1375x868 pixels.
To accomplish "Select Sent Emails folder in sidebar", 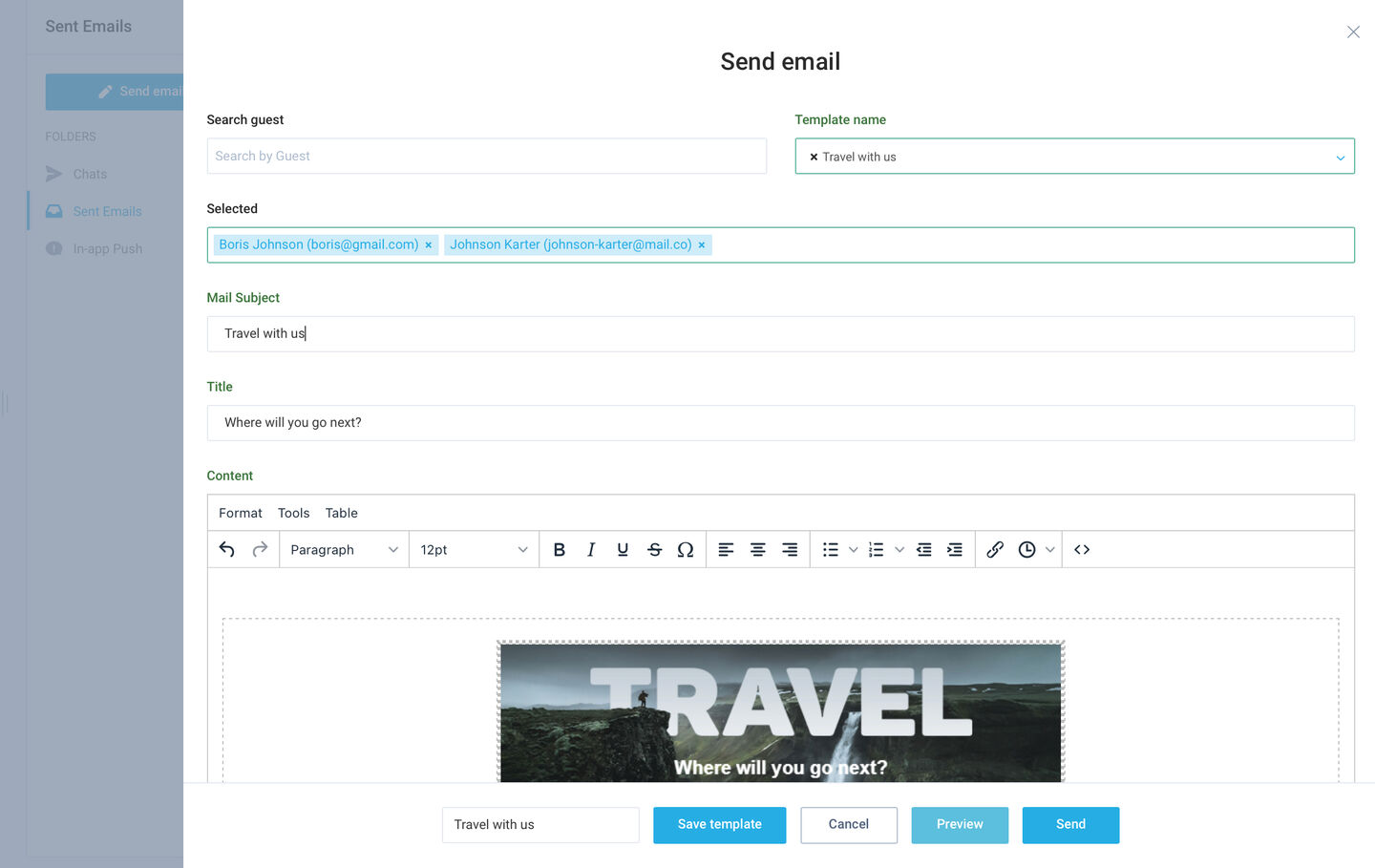I will tap(107, 211).
